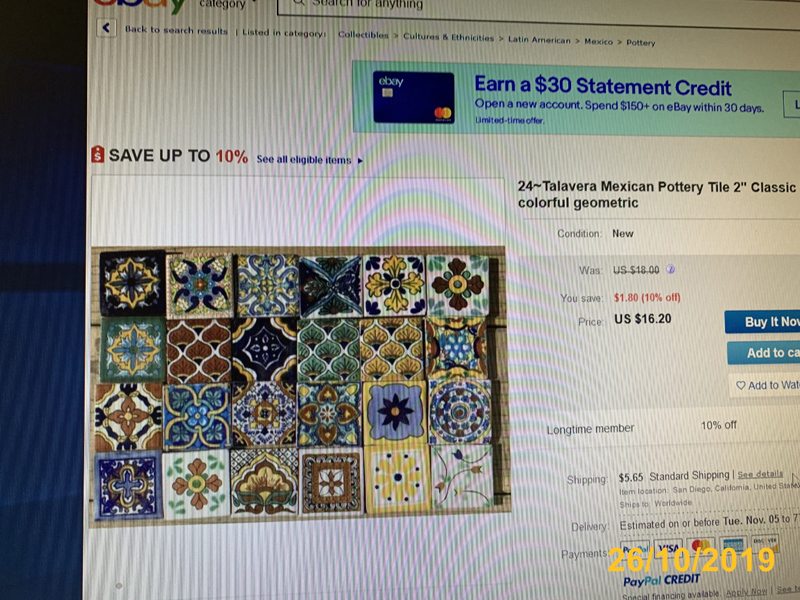Click the Visa payment icon
Image resolution: width=800 pixels, height=600 pixels.
668,547
